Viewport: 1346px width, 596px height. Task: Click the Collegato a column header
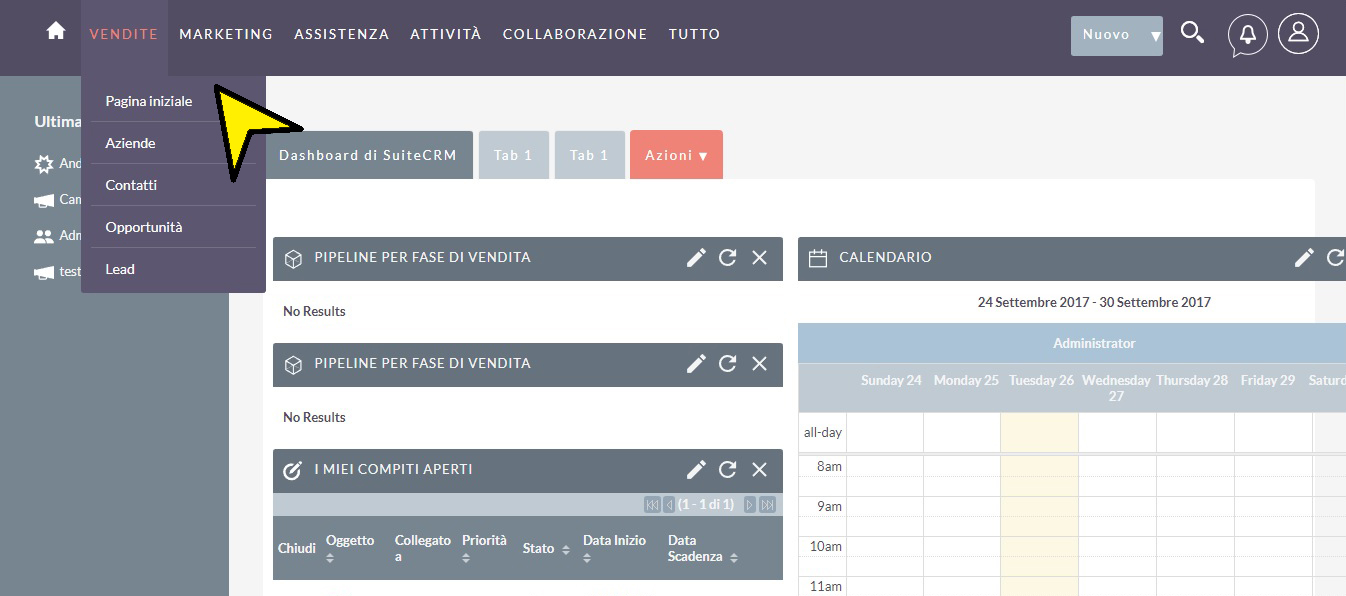(422, 548)
